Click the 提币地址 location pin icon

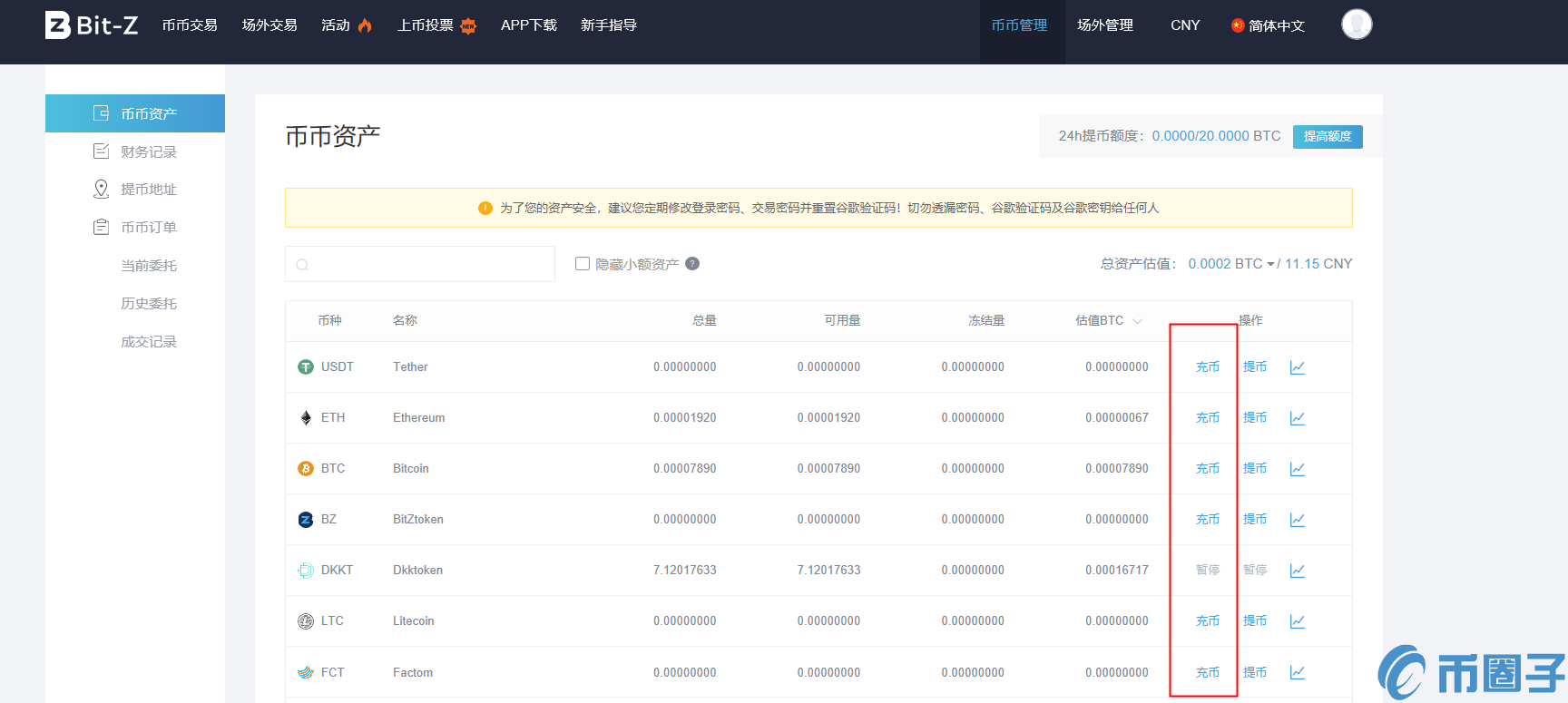point(102,189)
